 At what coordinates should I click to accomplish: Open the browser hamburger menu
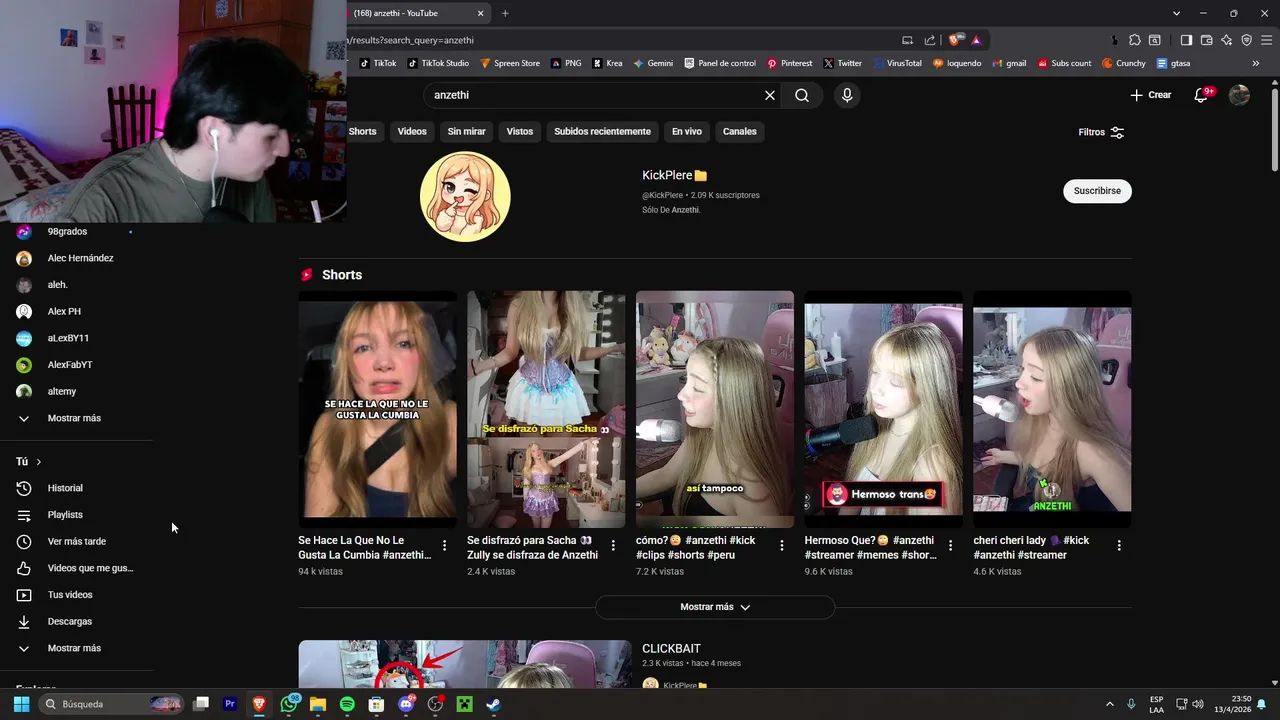[1266, 40]
